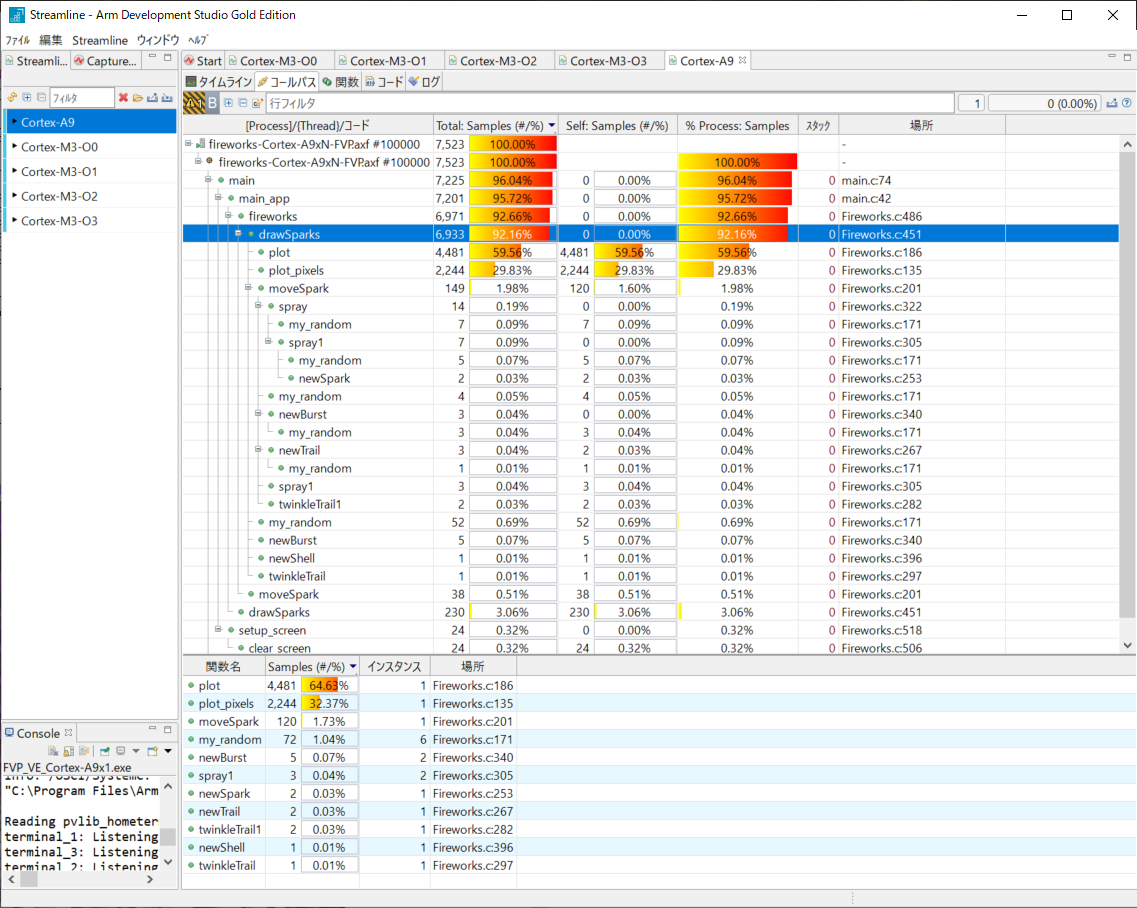1137x908 pixels.
Task: Select Cortex-M3-O2 capture in left list
Action: tap(91, 196)
